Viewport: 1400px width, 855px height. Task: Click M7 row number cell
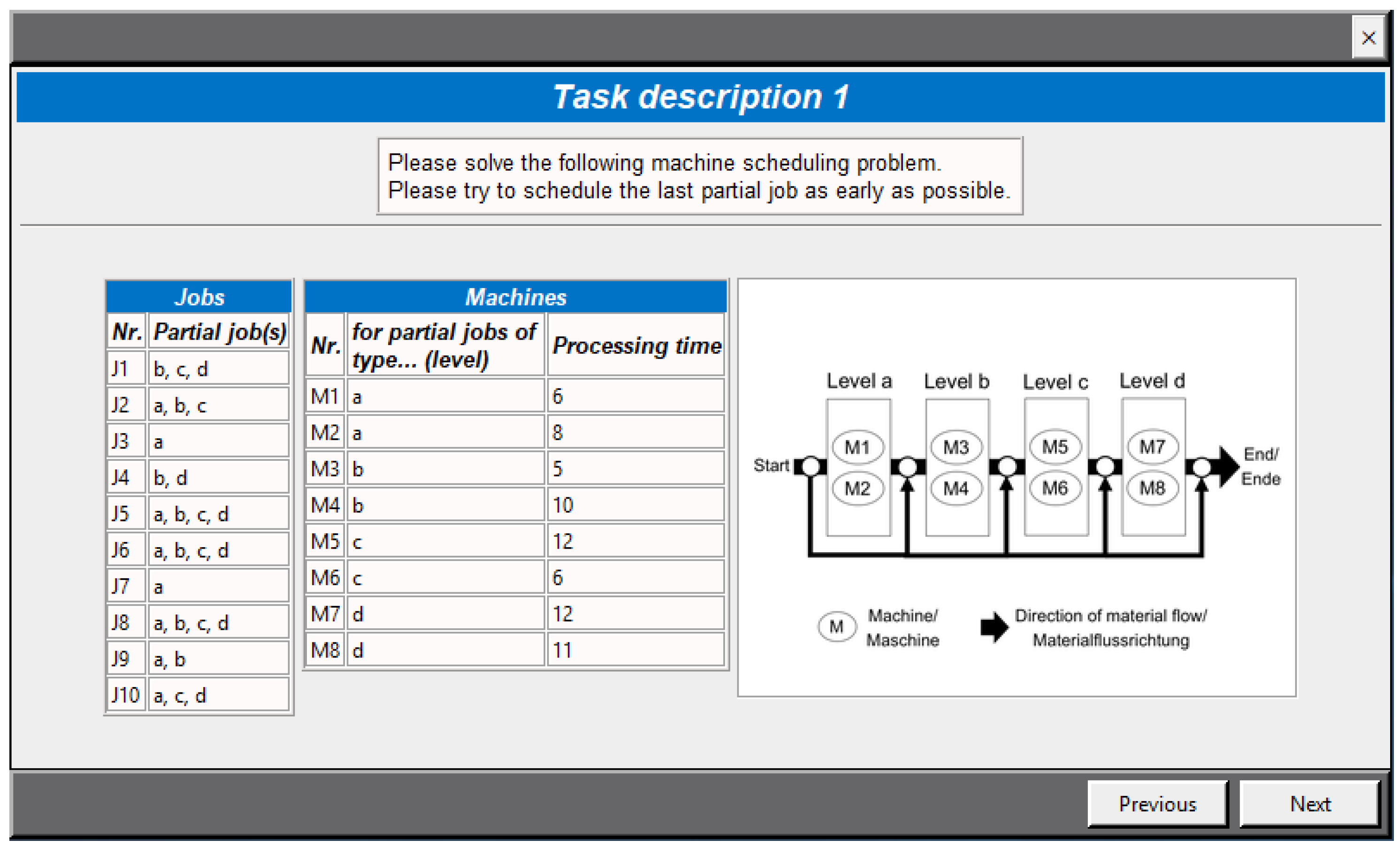click(325, 613)
